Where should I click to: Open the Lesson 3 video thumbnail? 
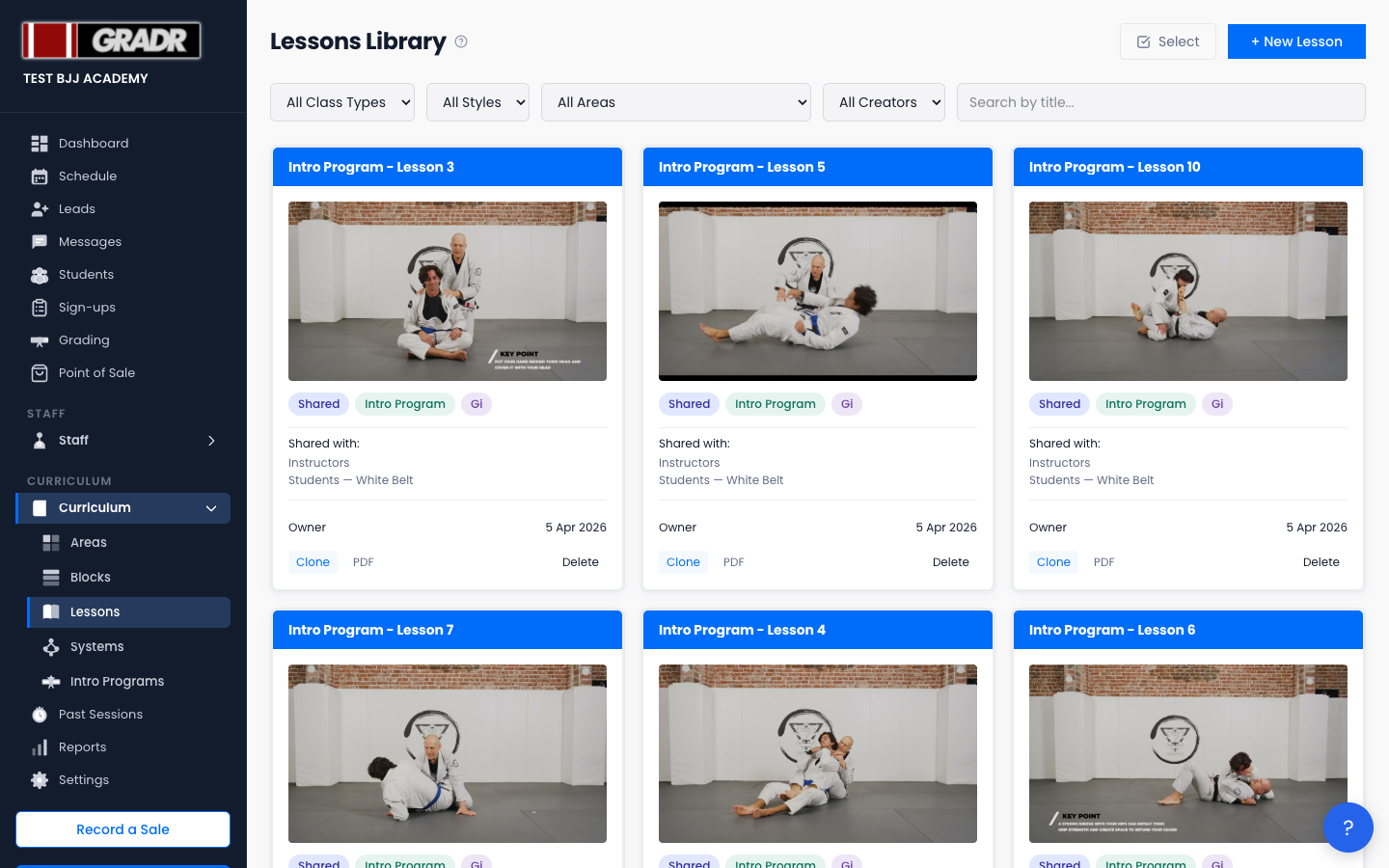point(448,291)
